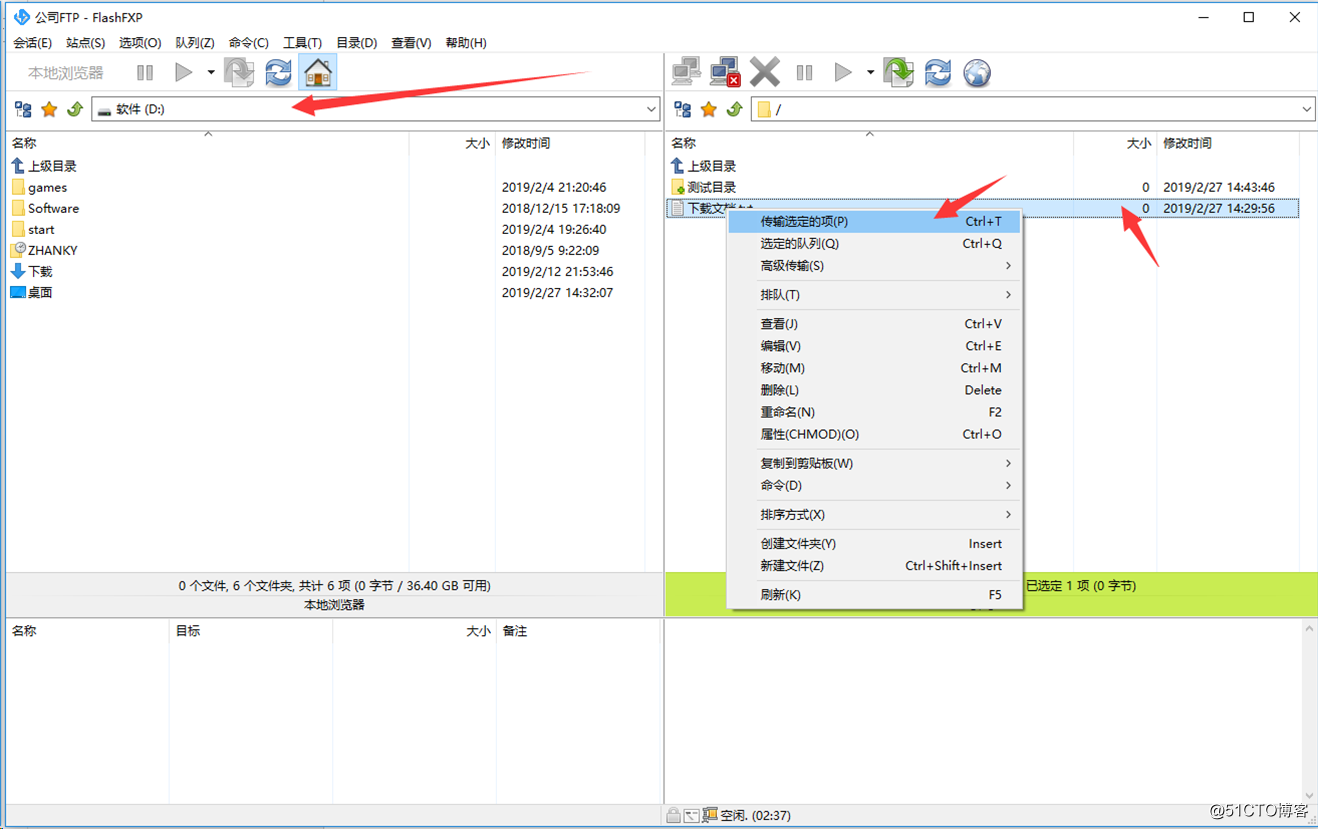Viewport: 1318px width, 829px height.
Task: Choose 刷新(K) in context menu
Action: click(x=874, y=595)
